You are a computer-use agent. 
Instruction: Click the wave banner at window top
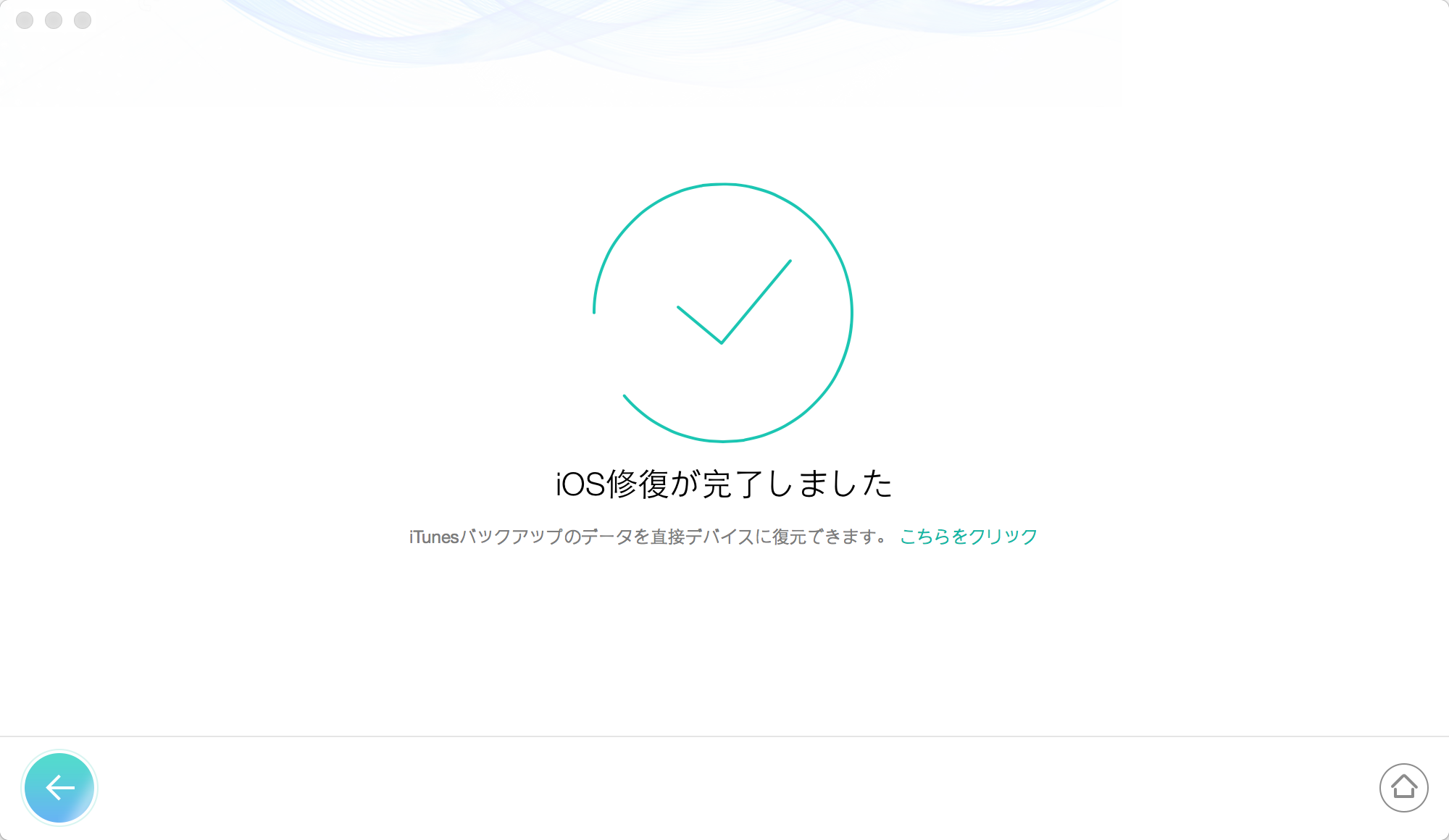(652, 36)
